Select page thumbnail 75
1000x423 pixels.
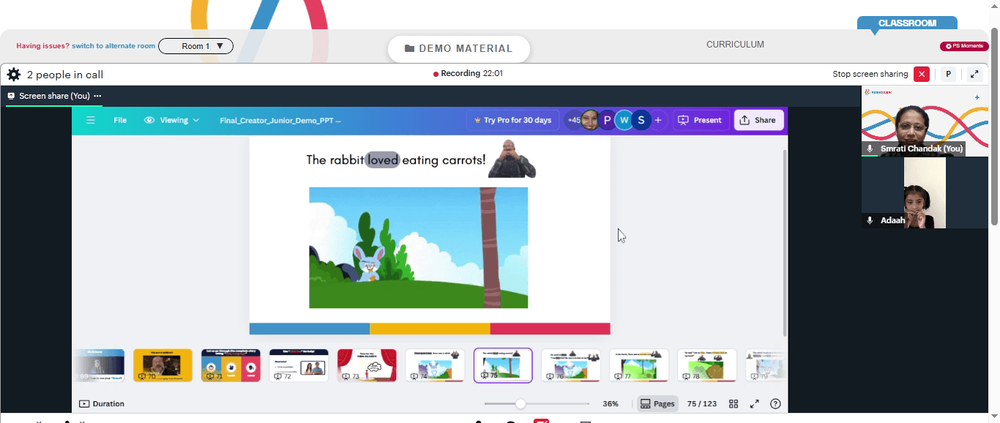point(503,366)
